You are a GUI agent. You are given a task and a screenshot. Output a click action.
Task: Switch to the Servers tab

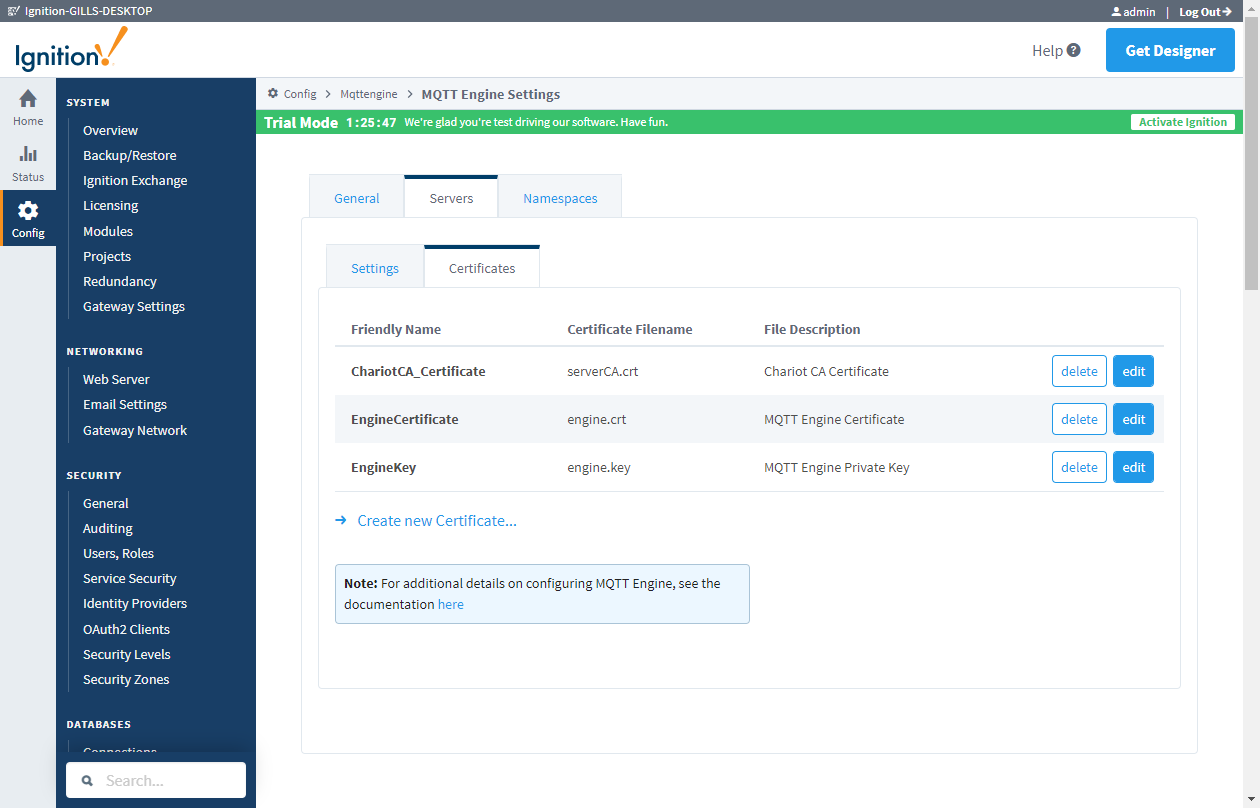point(451,197)
